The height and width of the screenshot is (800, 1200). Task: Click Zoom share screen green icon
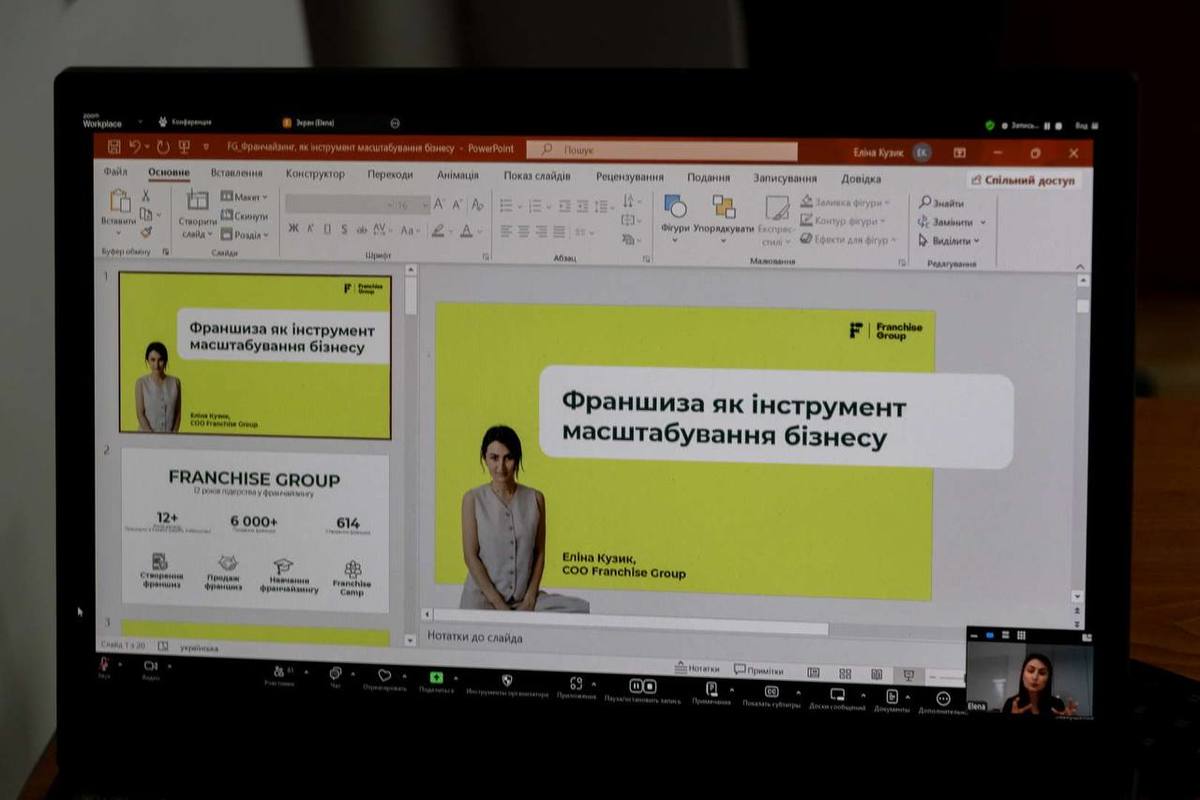pyautogui.click(x=436, y=677)
